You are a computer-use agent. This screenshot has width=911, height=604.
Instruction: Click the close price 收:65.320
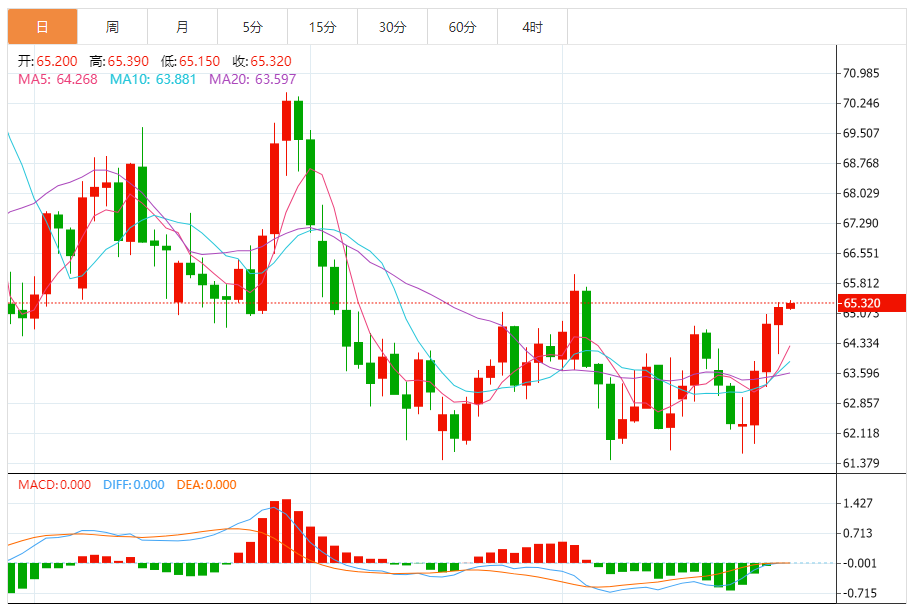[x=262, y=61]
